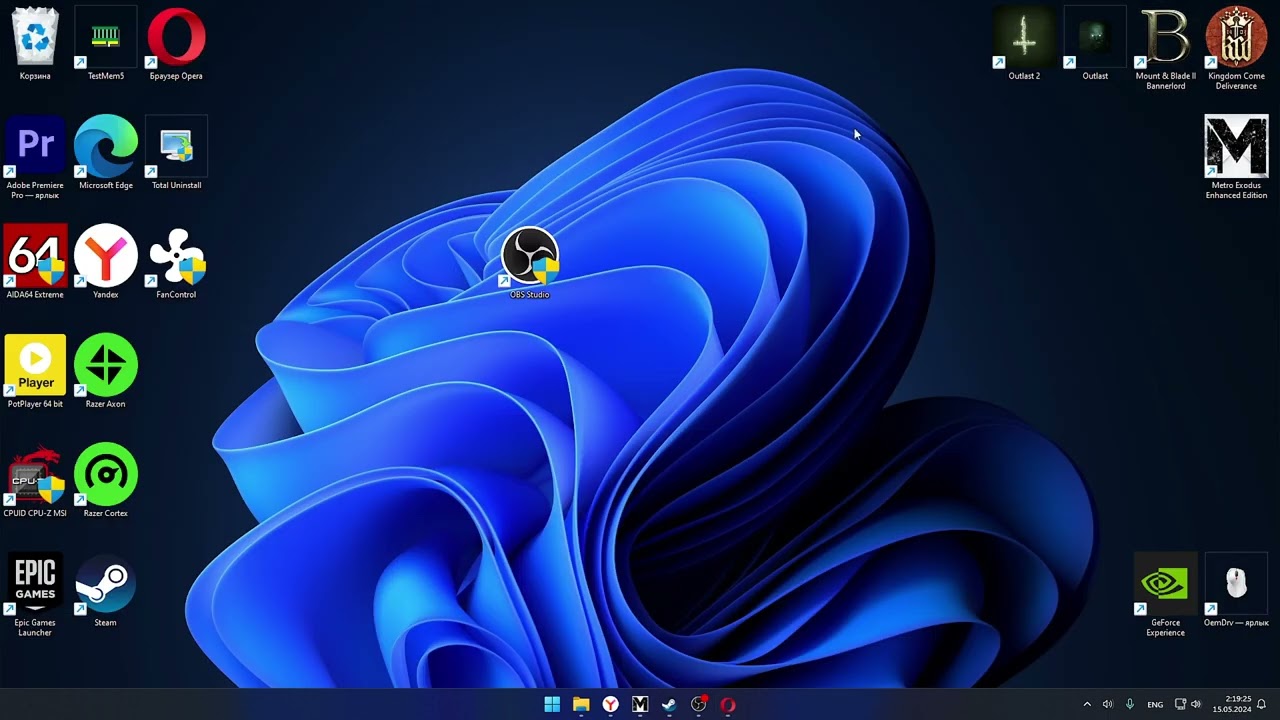This screenshot has height=720, width=1280.
Task: Select the Adobe Premiere Pro desktop shortcut
Action: pyautogui.click(x=35, y=158)
